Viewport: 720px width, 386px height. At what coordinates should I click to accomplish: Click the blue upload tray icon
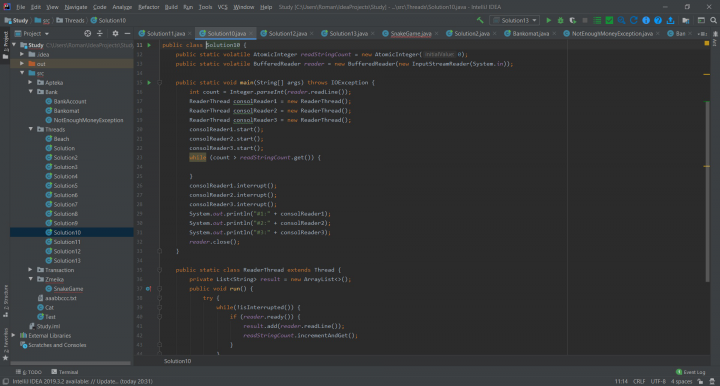tap(670, 20)
